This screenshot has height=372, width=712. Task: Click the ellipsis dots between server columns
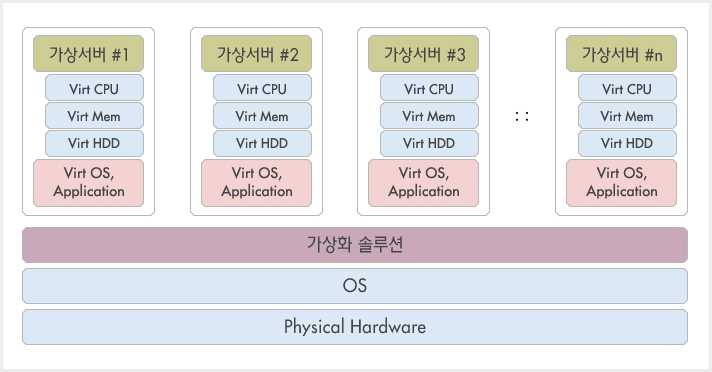tap(522, 116)
